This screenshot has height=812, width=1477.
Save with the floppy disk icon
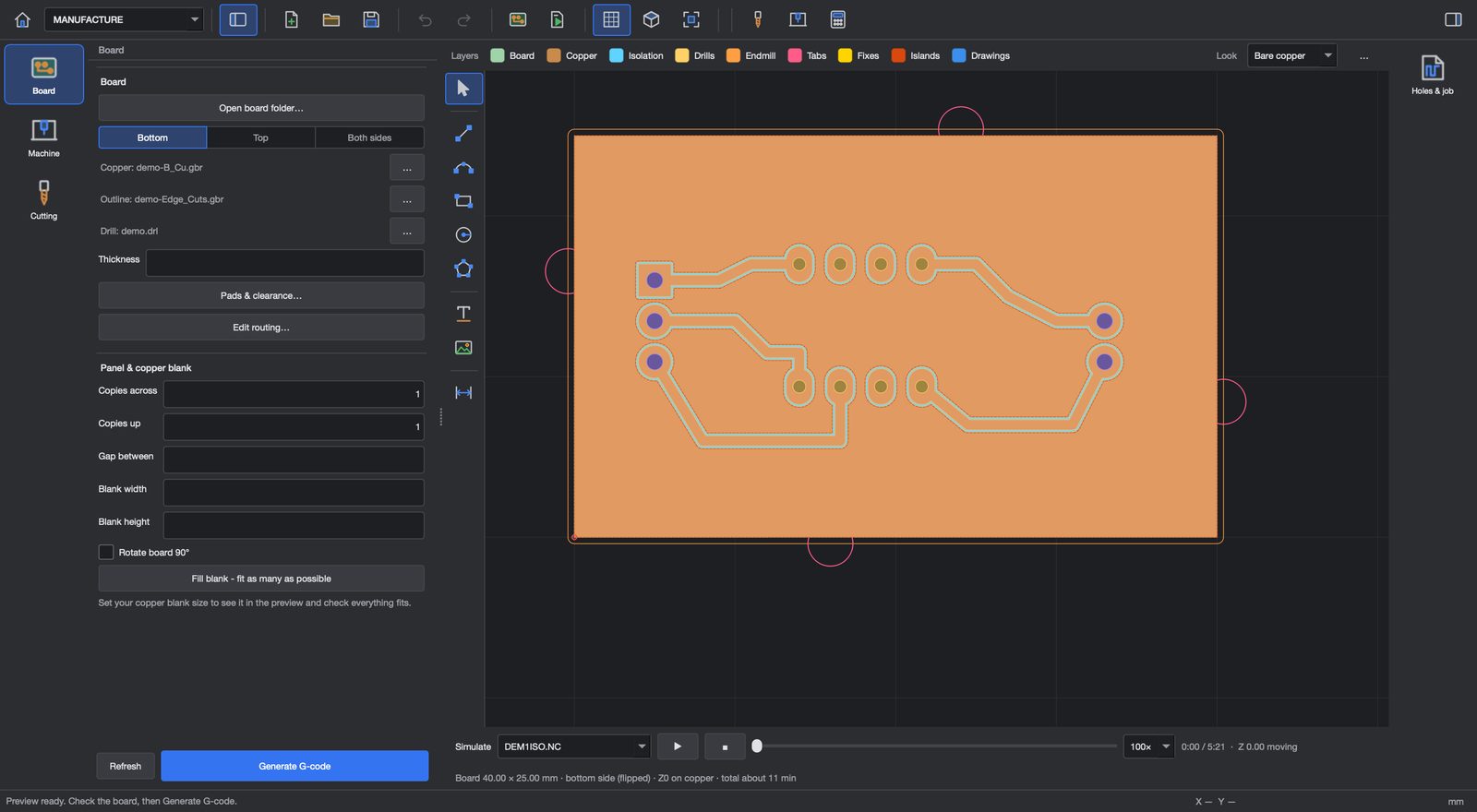[x=371, y=19]
